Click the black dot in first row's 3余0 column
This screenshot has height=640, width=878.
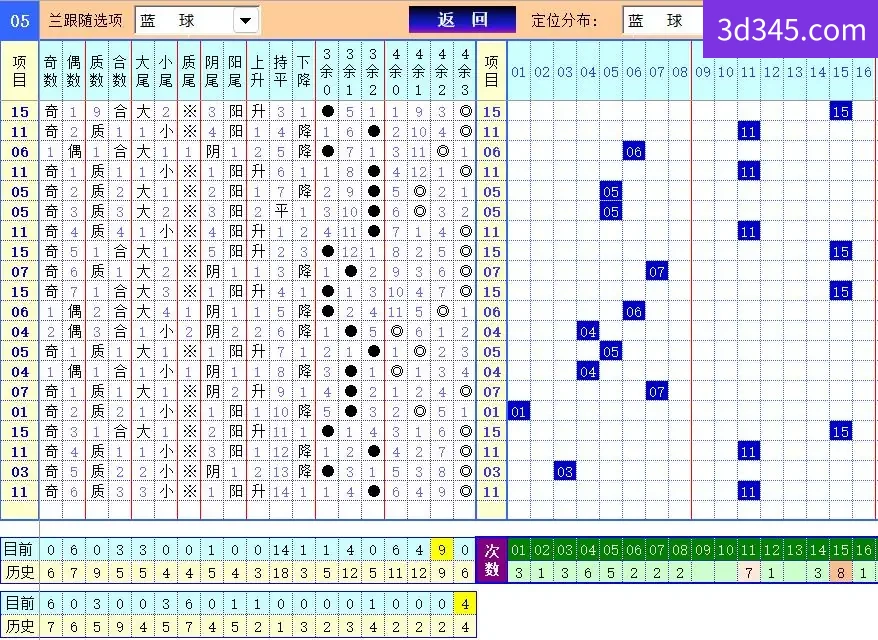[x=328, y=111]
